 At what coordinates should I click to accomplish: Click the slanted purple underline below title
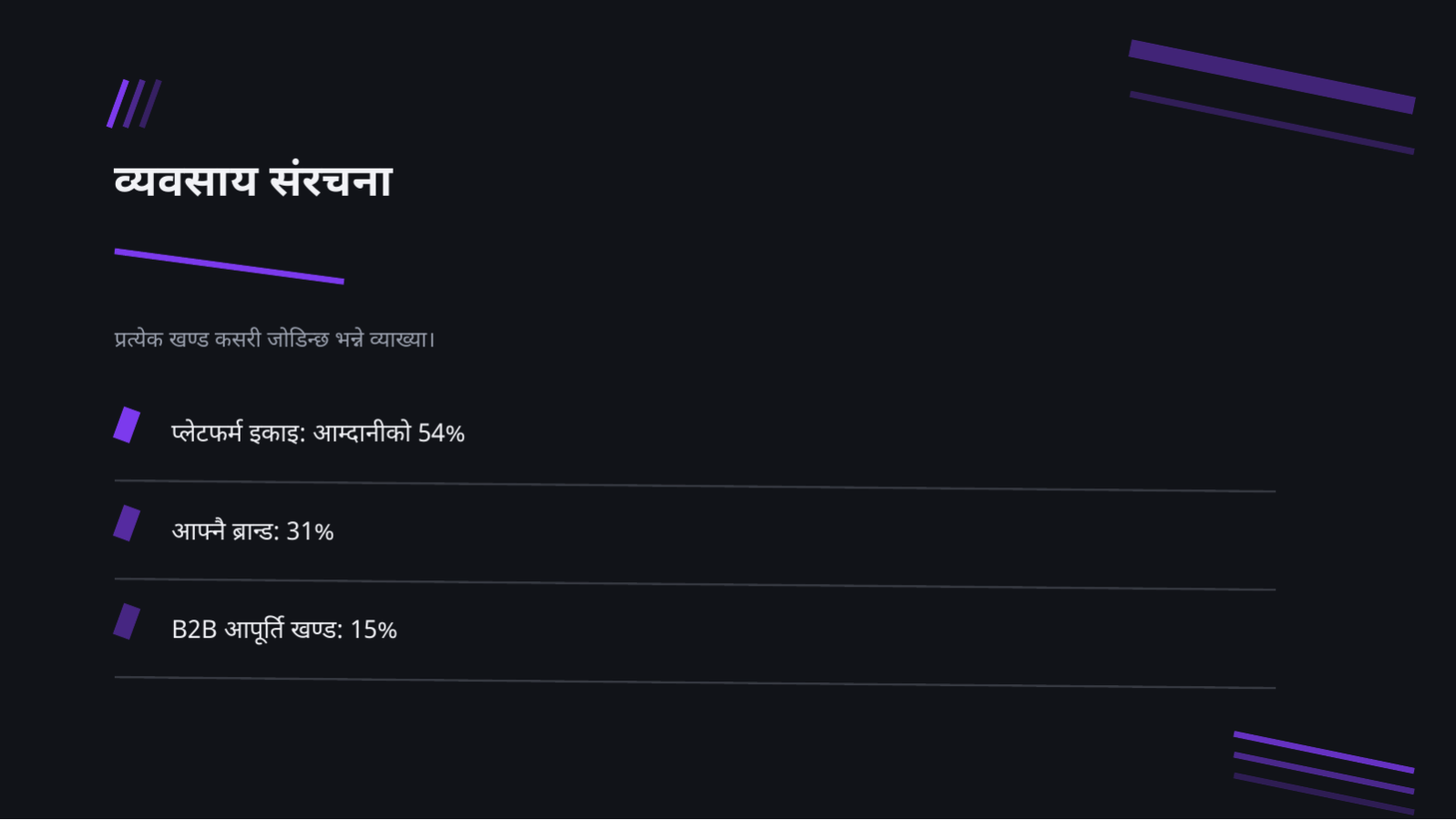click(229, 266)
